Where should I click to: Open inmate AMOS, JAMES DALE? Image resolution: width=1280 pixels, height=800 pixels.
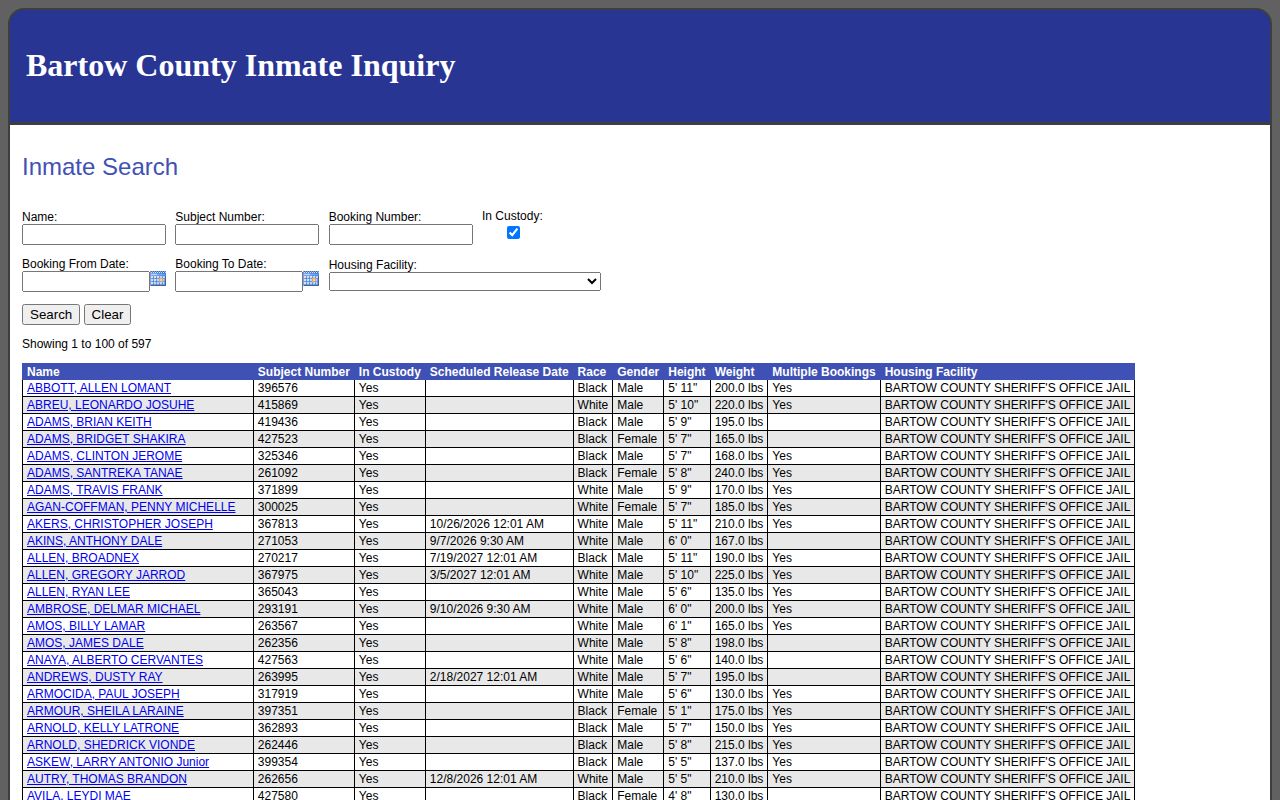pos(85,643)
